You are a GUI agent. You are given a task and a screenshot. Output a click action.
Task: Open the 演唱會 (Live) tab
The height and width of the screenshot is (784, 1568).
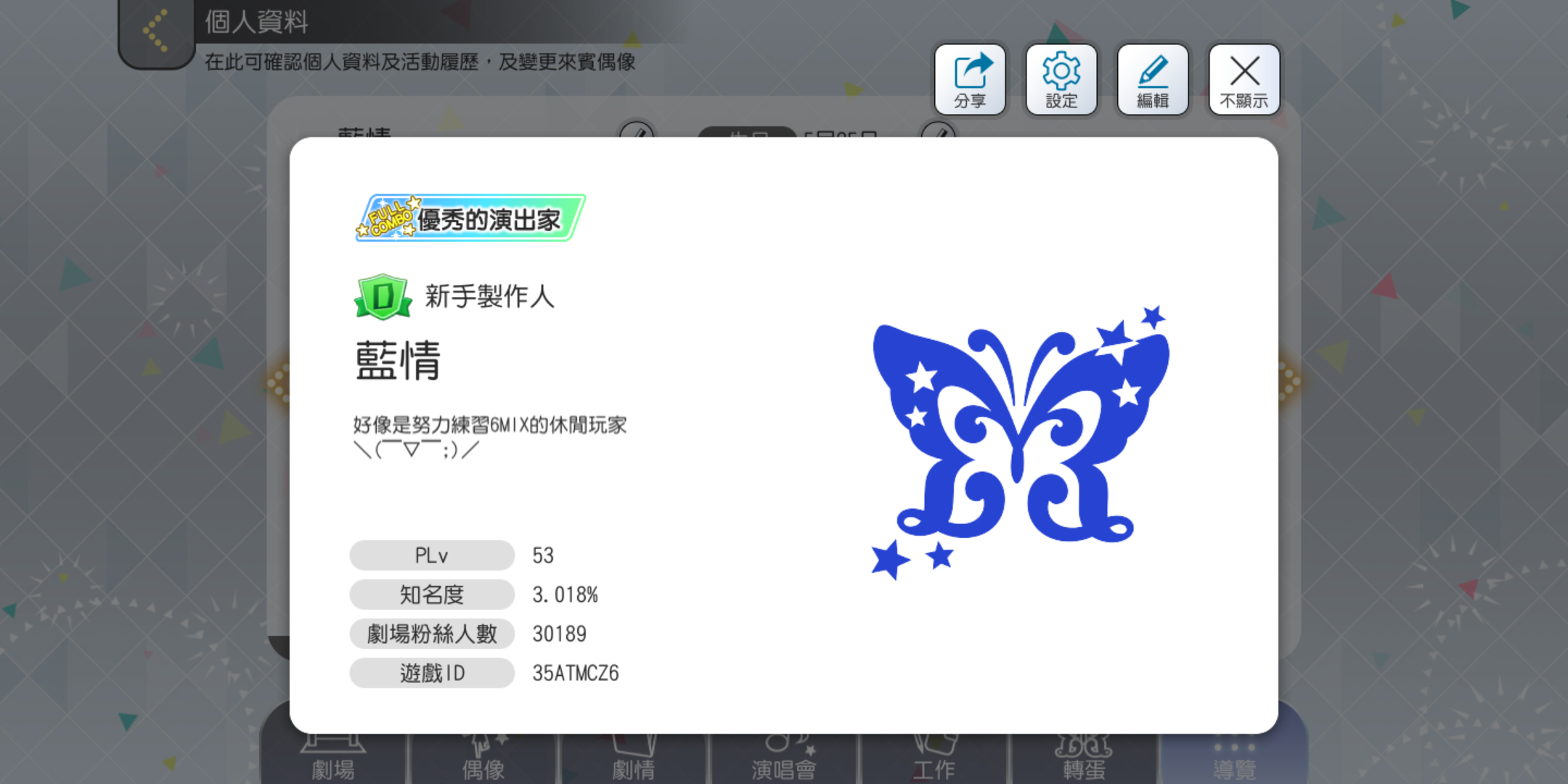pyautogui.click(x=784, y=759)
